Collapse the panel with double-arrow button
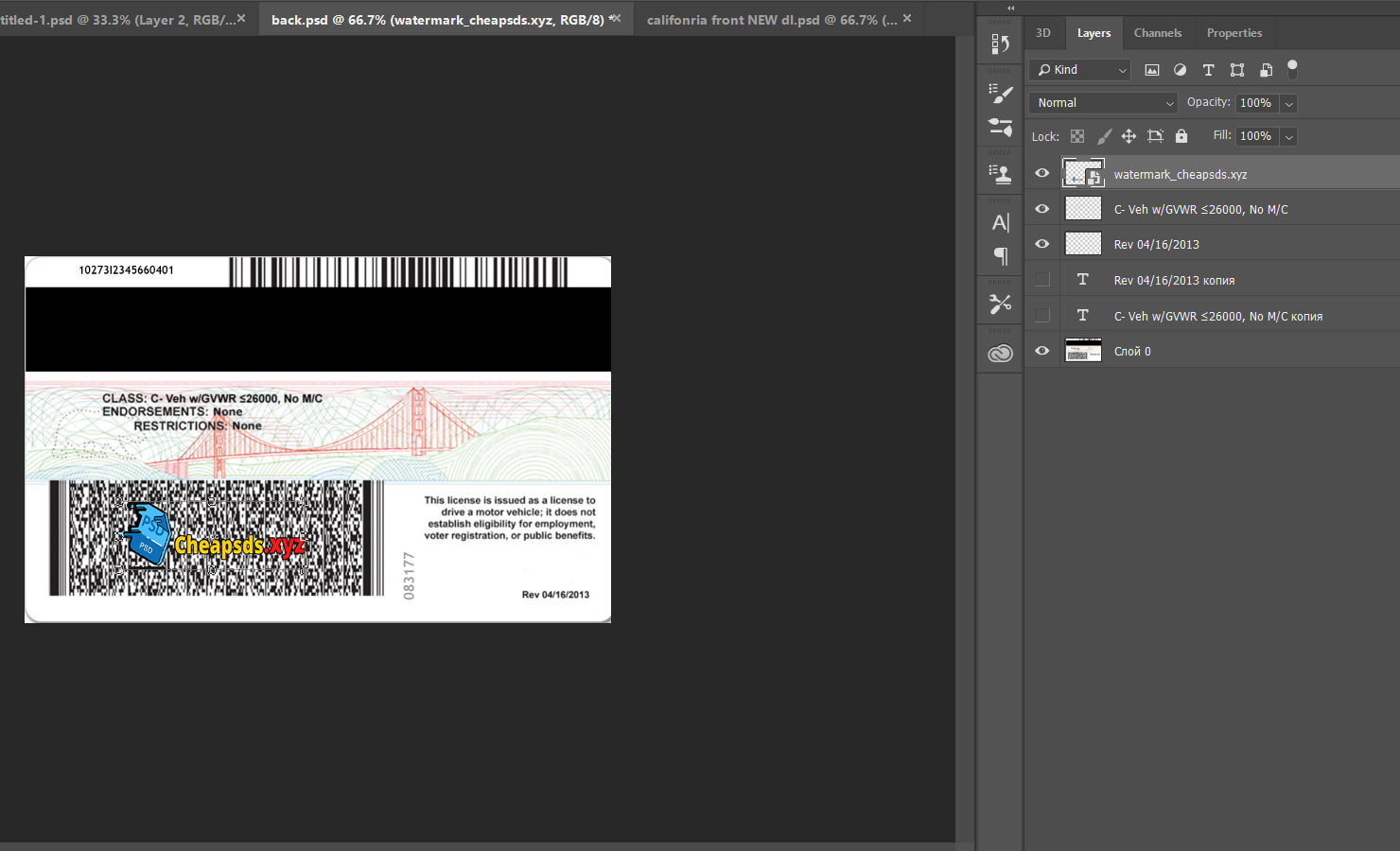 click(1010, 8)
